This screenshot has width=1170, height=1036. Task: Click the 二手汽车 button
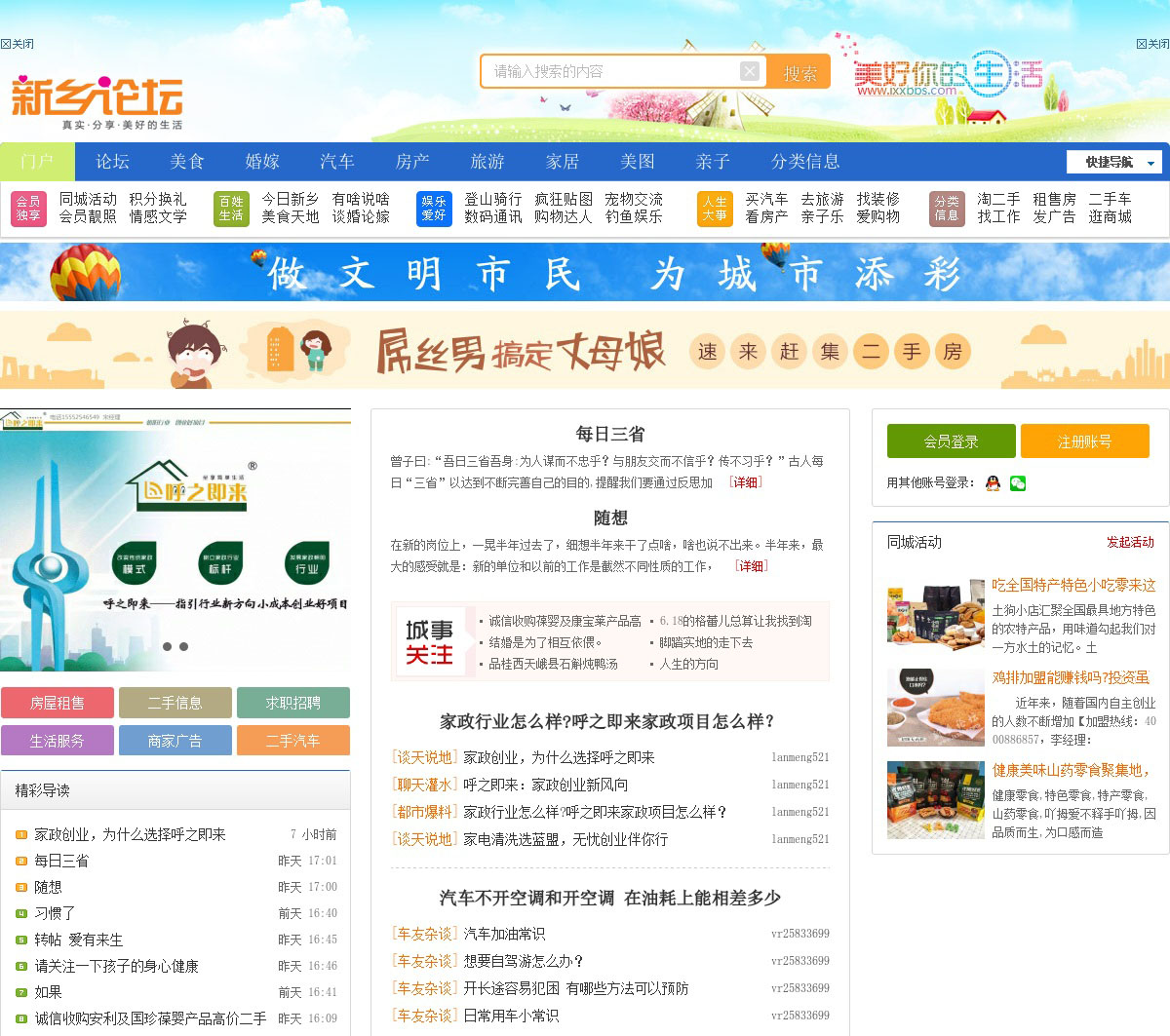[293, 741]
